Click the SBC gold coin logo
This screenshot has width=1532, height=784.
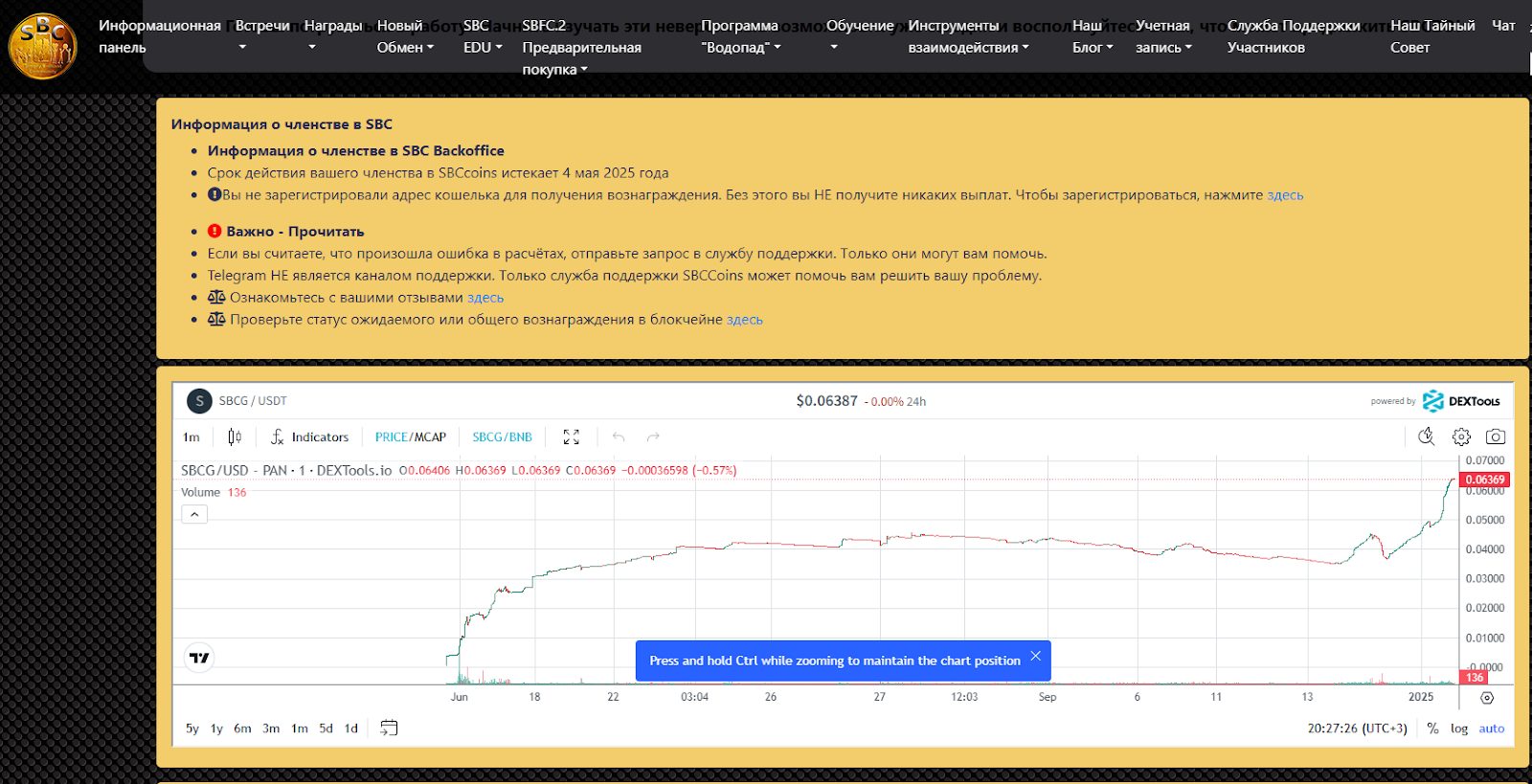(42, 45)
